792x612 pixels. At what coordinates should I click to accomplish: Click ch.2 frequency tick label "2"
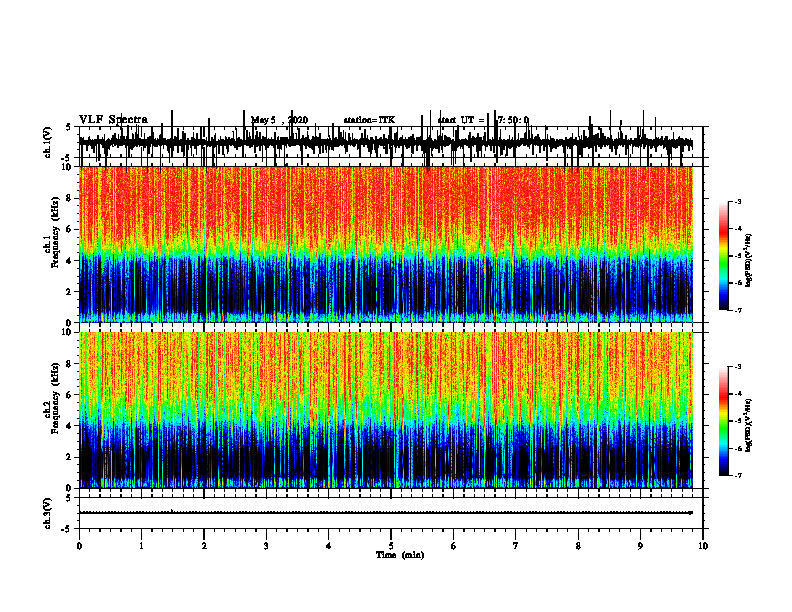(x=70, y=457)
